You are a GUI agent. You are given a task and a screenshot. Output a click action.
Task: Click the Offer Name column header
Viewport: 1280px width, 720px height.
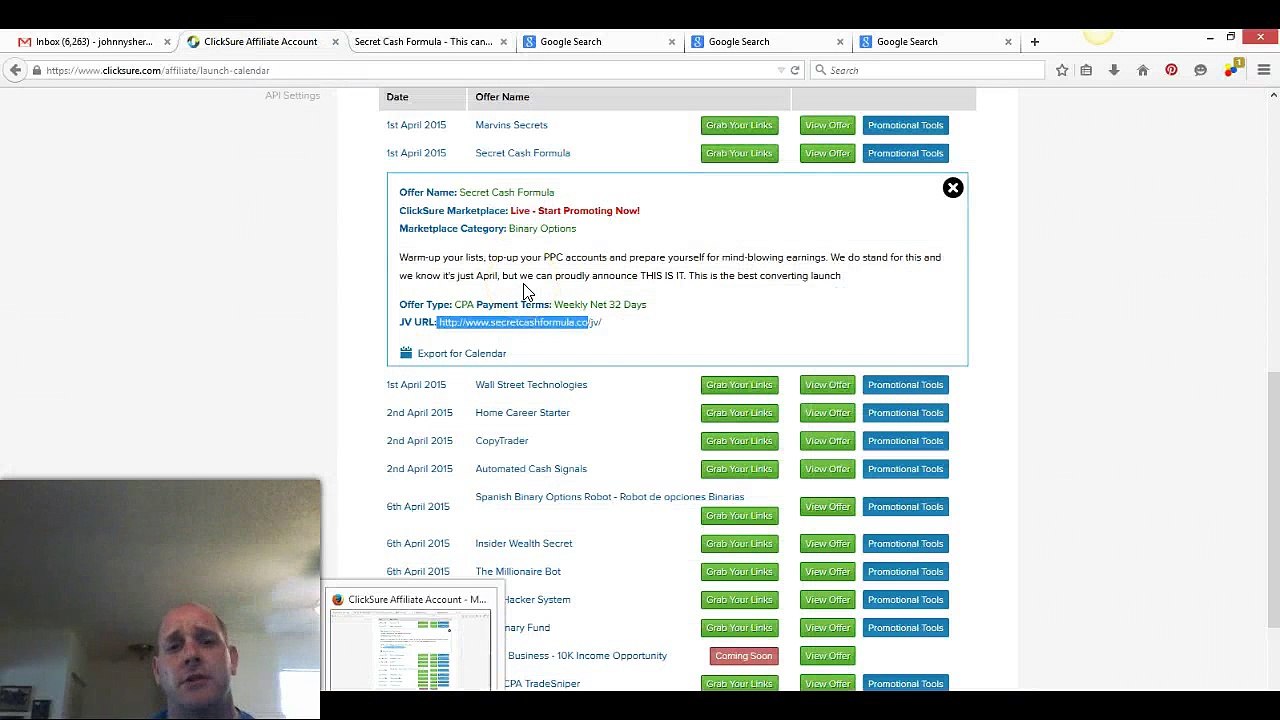502,97
